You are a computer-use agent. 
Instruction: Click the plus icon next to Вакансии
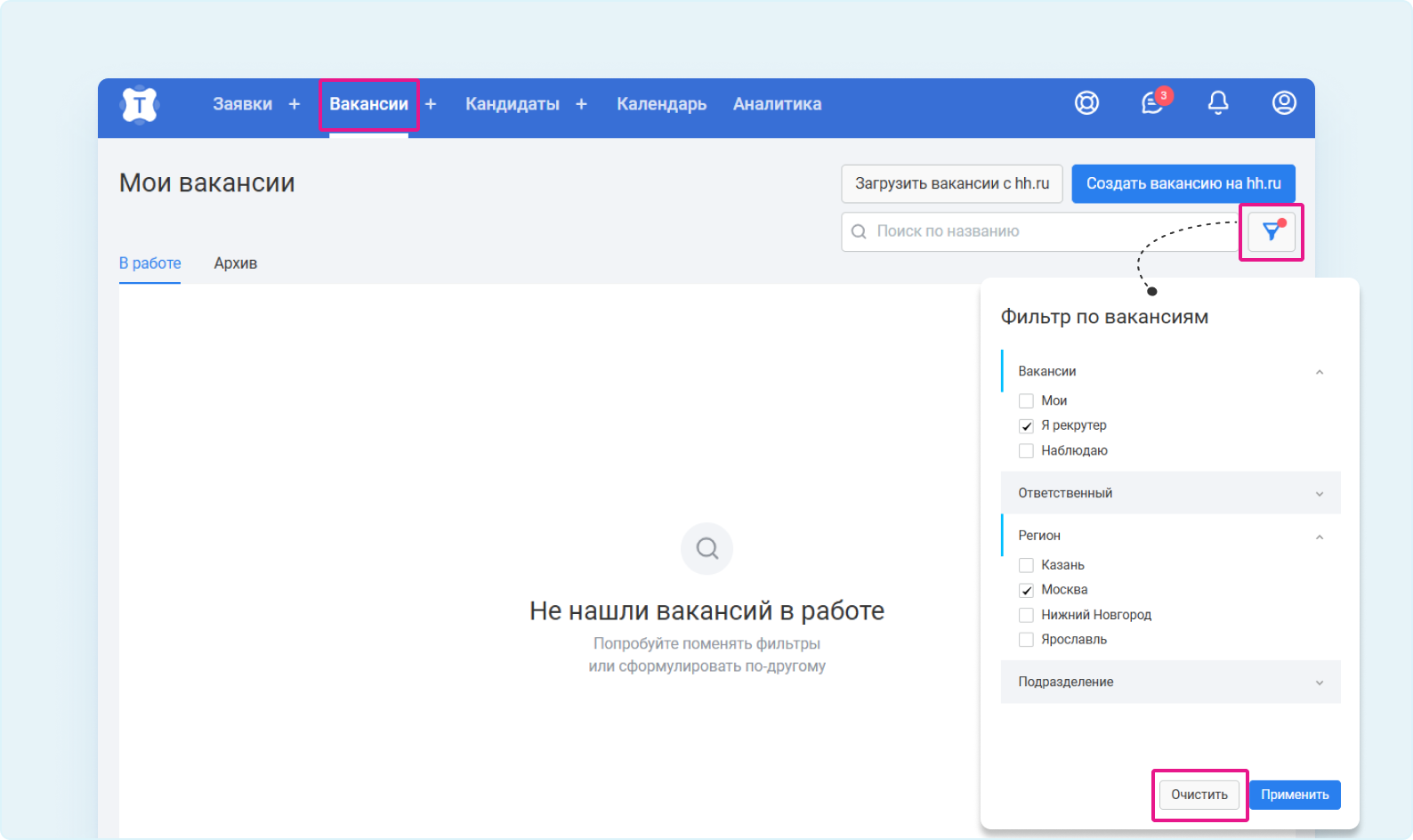point(431,104)
